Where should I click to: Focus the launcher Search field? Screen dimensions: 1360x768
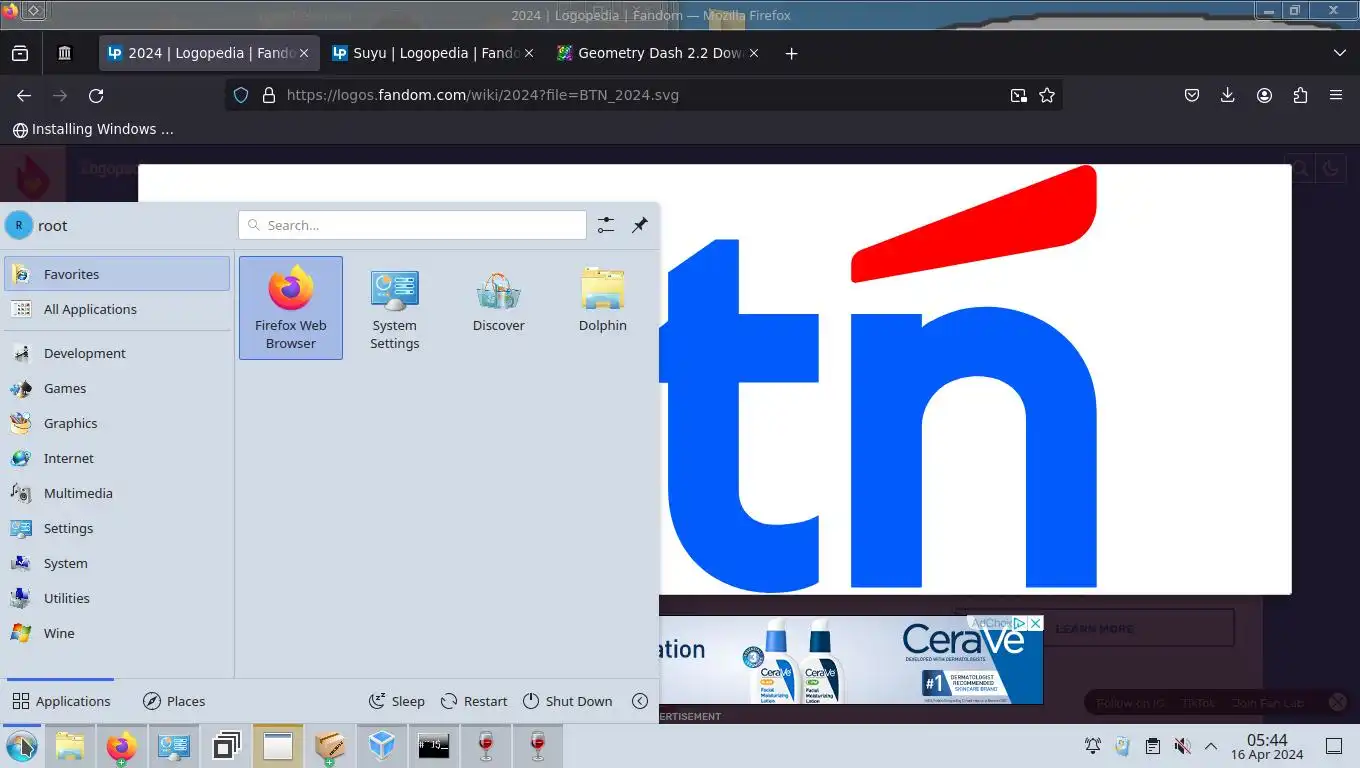[x=412, y=225]
